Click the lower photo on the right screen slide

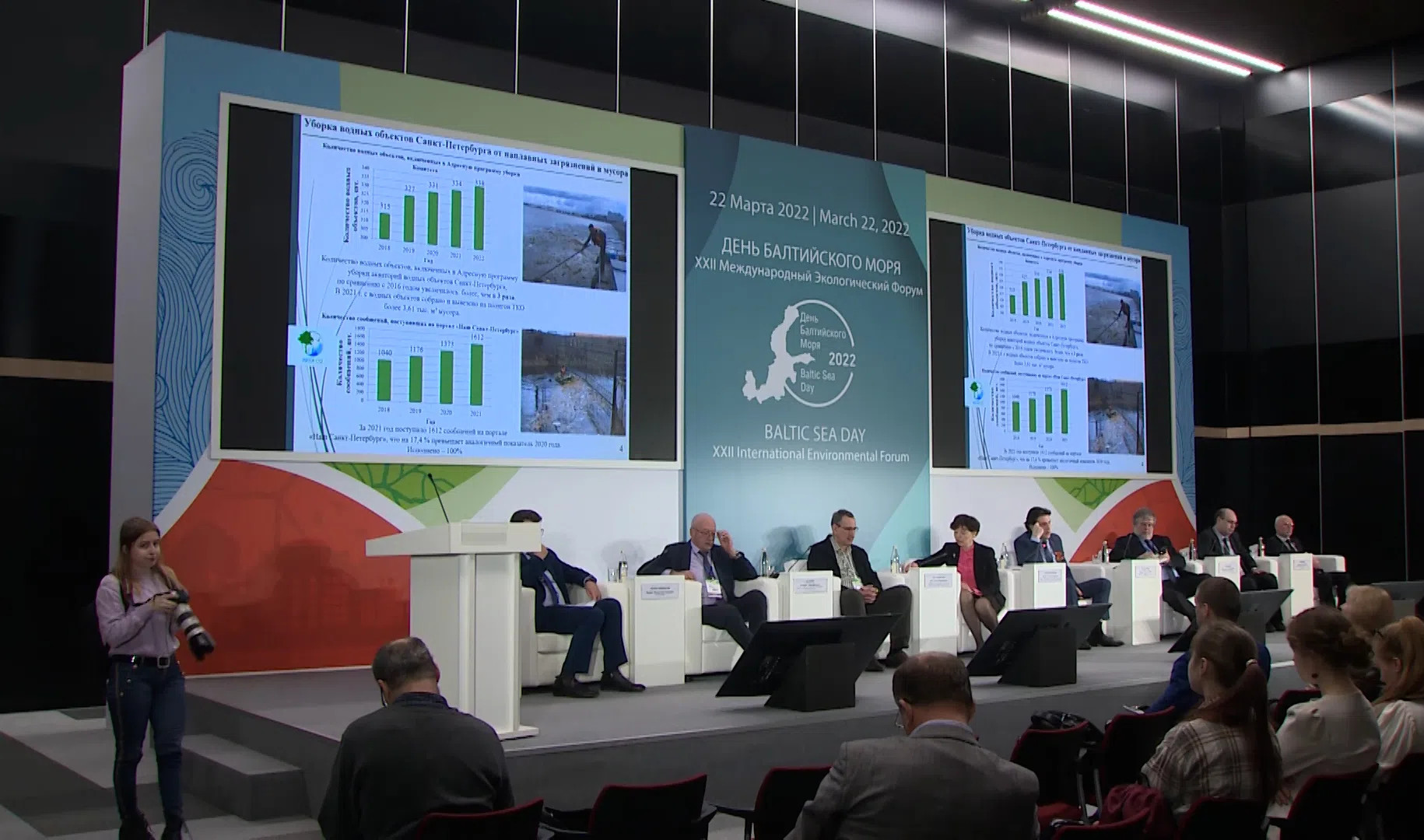[x=1115, y=415]
